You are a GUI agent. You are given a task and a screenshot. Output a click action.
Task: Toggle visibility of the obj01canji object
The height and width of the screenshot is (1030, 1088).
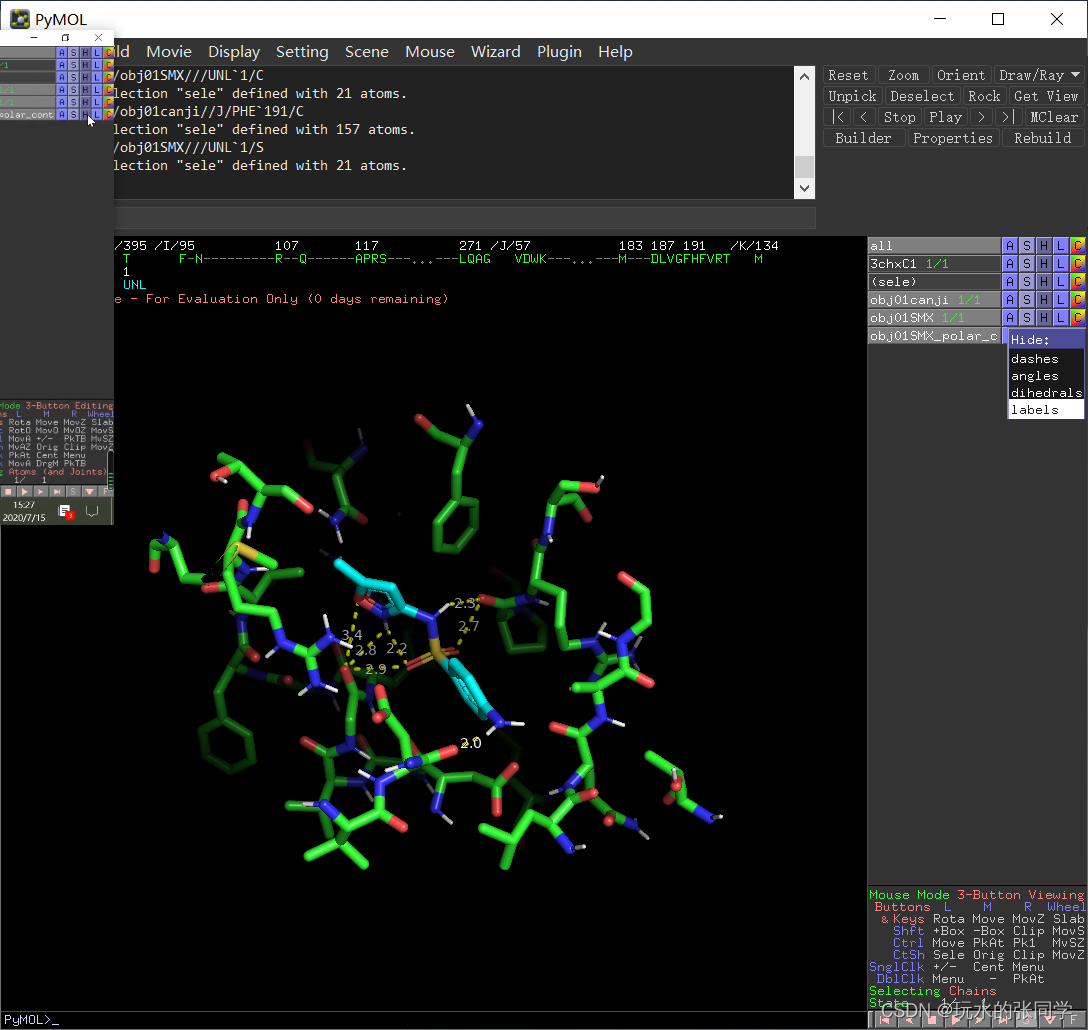(934, 300)
